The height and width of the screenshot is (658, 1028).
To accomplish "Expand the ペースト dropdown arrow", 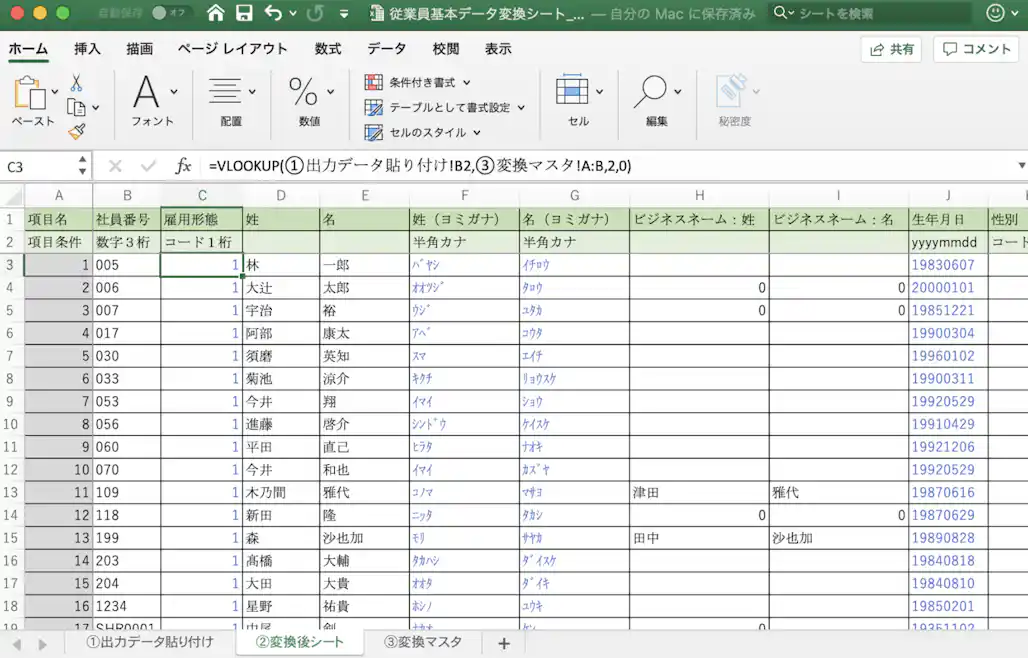I will pos(54,91).
